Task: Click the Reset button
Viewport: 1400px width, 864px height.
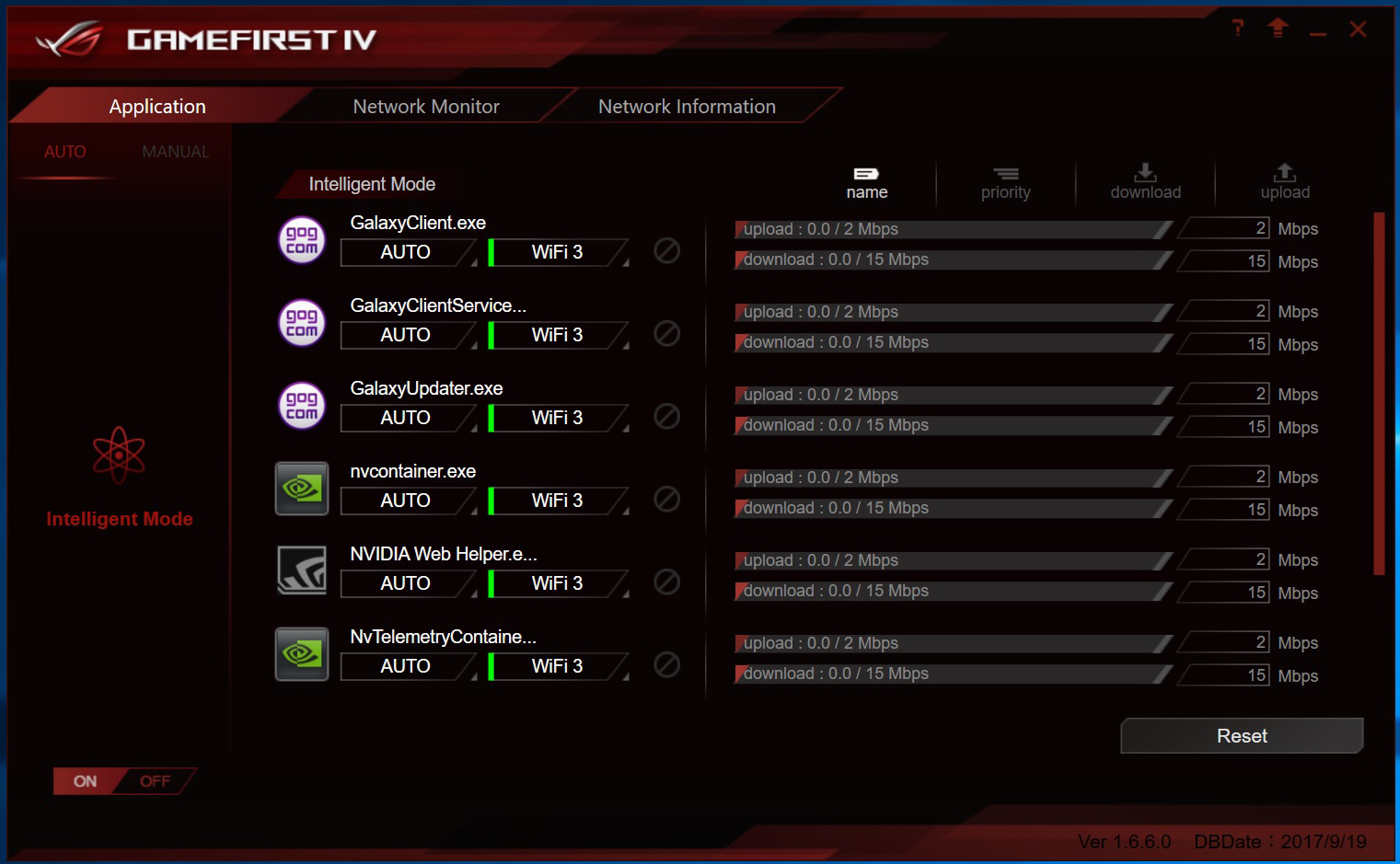Action: [1242, 736]
